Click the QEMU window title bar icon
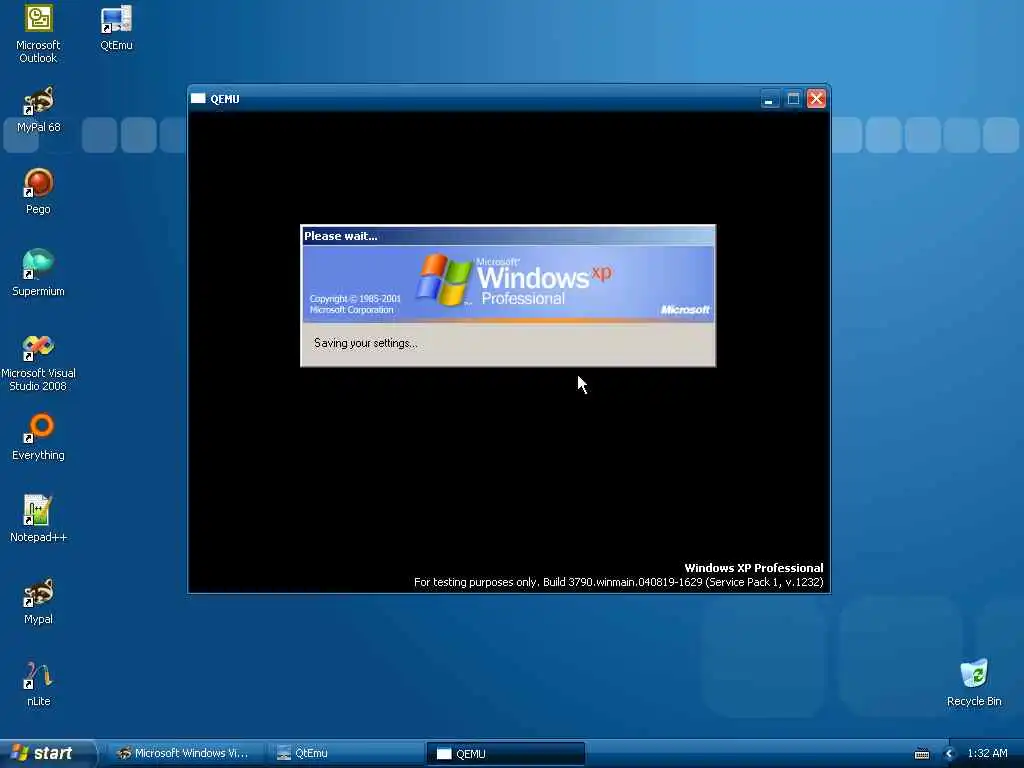The image size is (1024, 768). click(198, 99)
